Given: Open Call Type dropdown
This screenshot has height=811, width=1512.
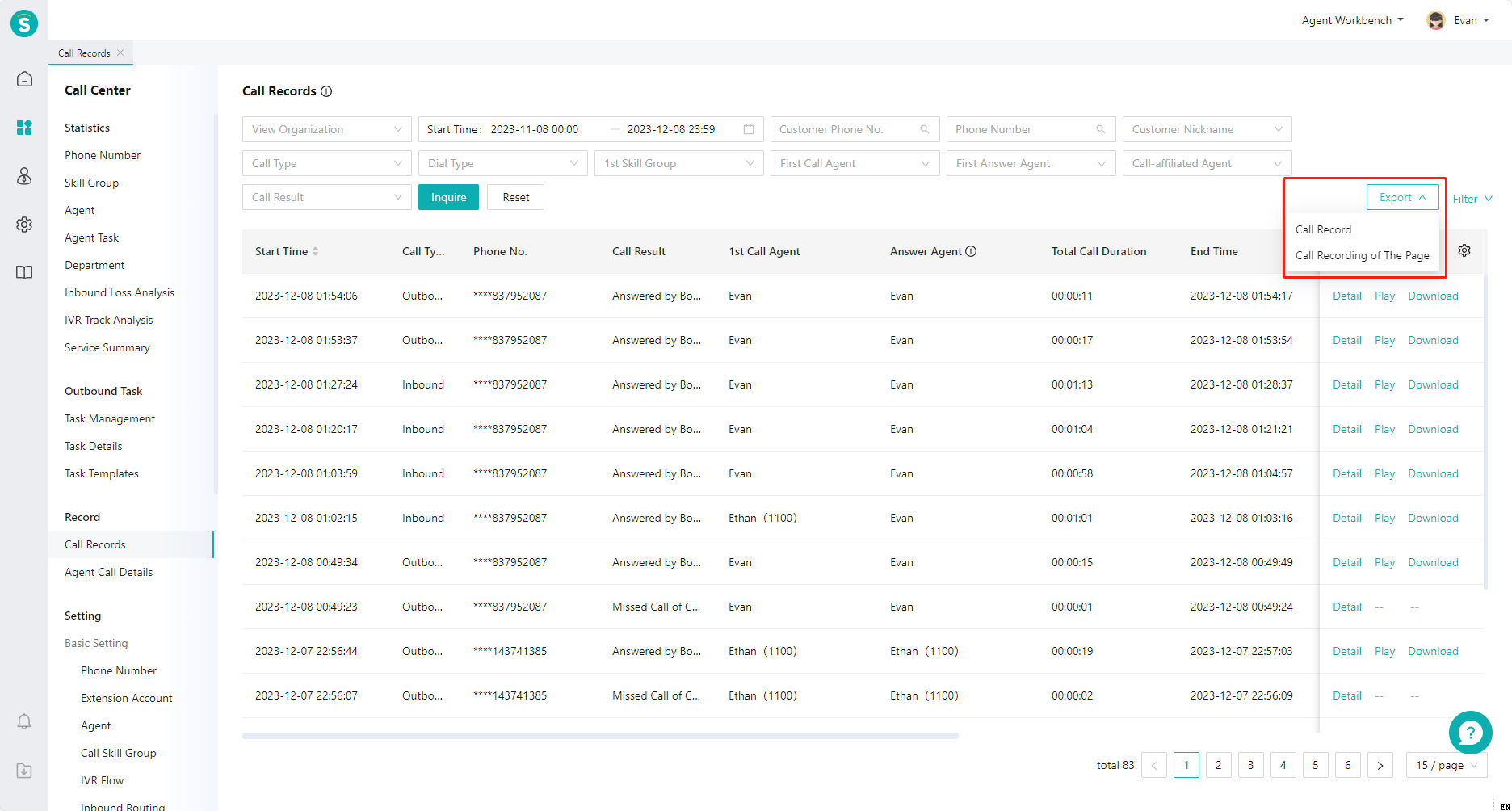Looking at the screenshot, I should point(327,163).
